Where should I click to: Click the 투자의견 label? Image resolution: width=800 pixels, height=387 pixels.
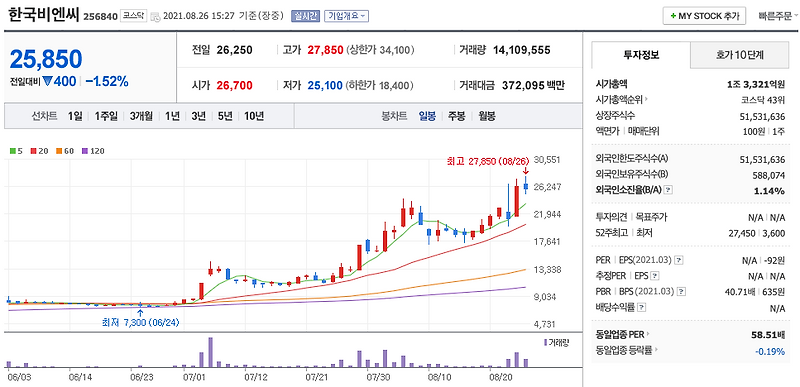click(x=611, y=217)
